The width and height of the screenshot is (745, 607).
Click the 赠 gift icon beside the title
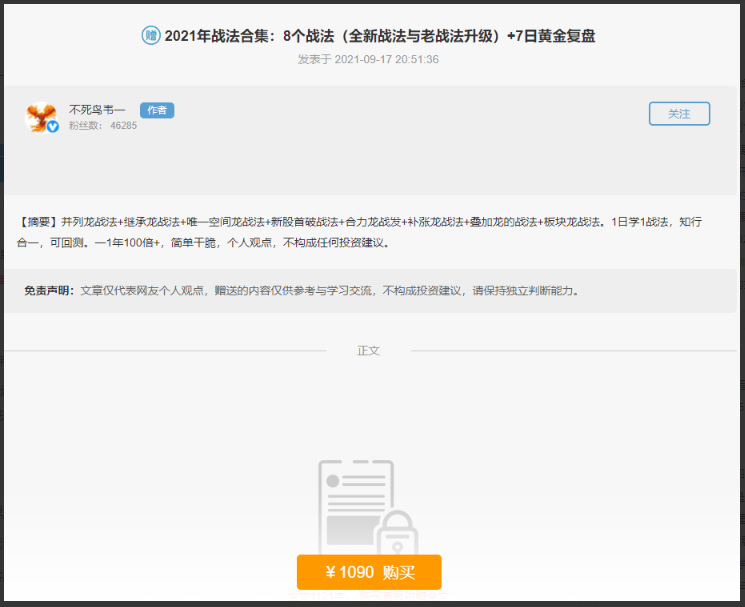click(x=150, y=36)
